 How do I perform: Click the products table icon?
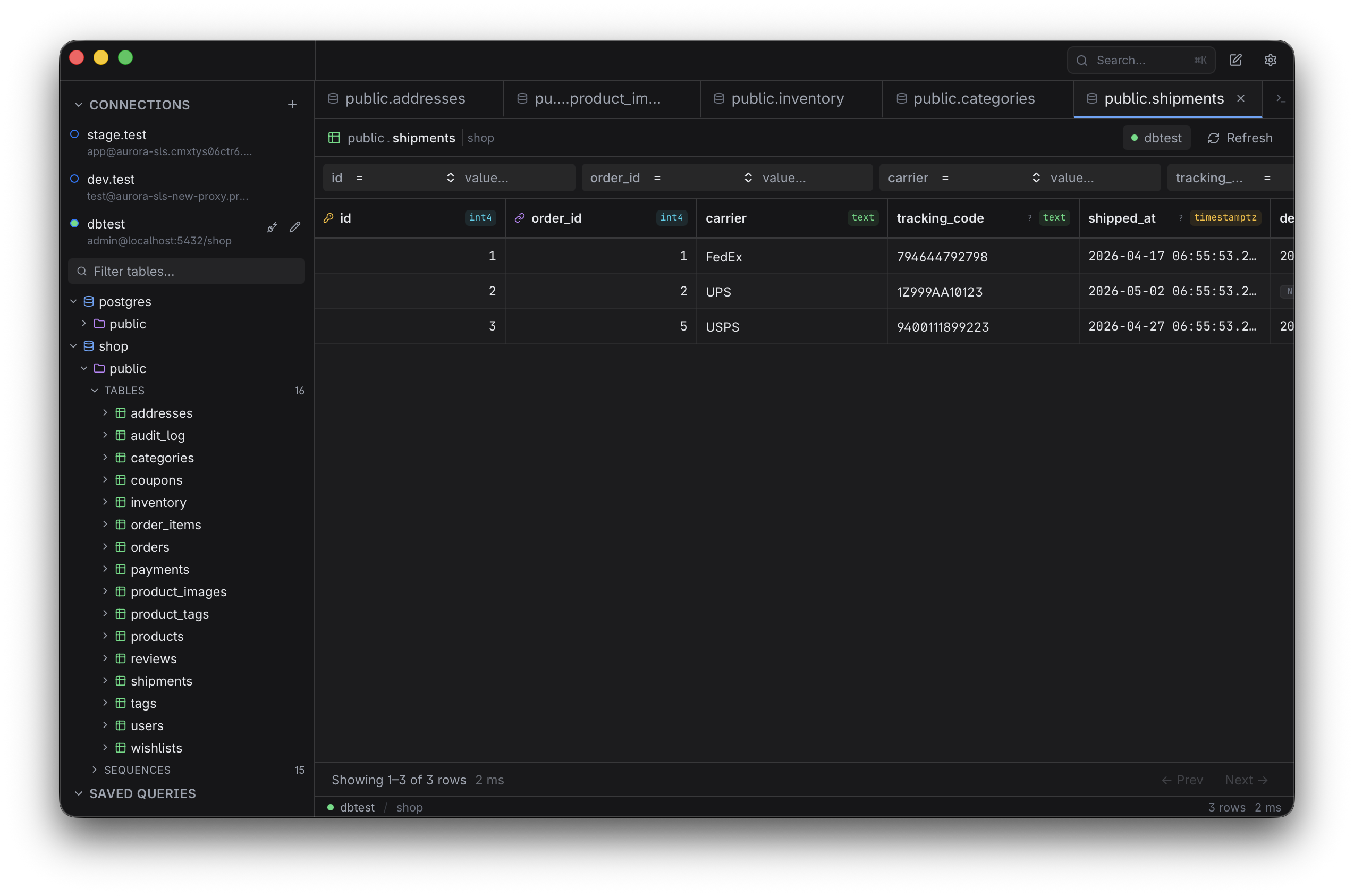click(x=121, y=637)
